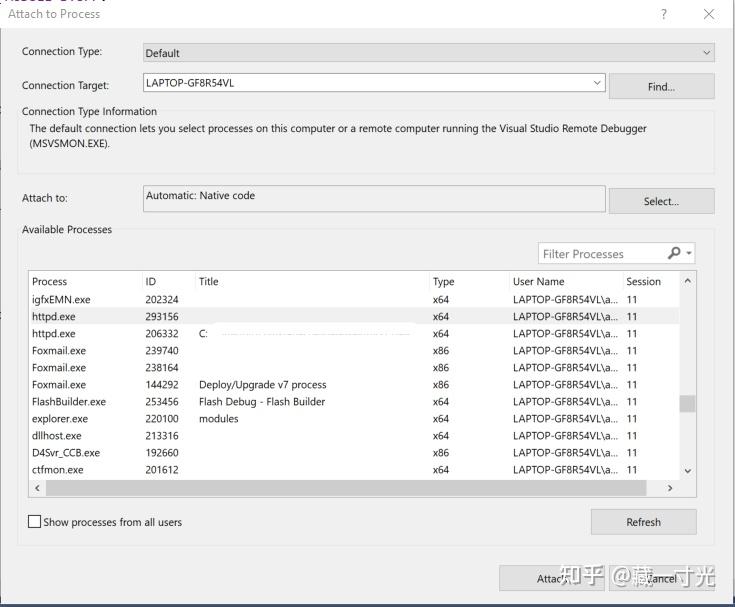Viewport: 735px width, 607px height.
Task: Click the help question mark in title bar
Action: (663, 15)
